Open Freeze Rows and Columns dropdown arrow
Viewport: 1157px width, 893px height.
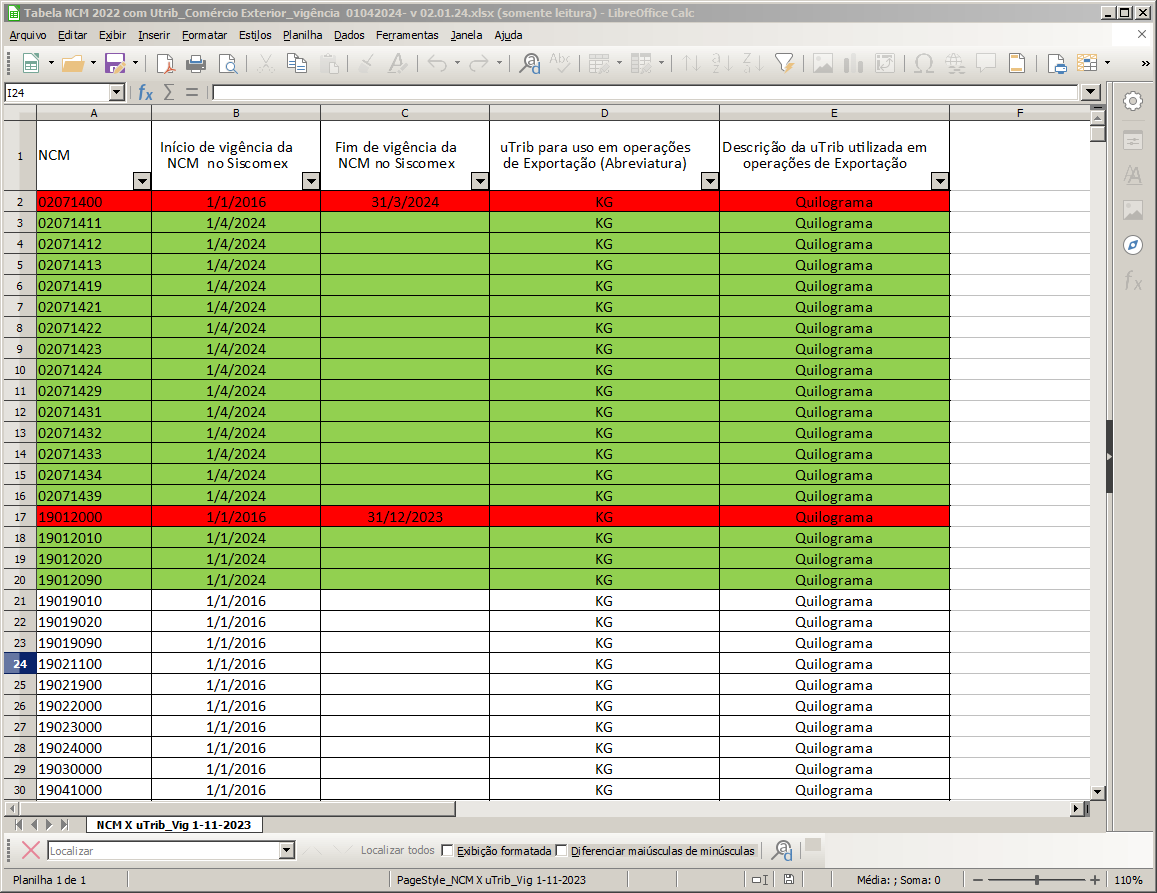[x=1108, y=63]
